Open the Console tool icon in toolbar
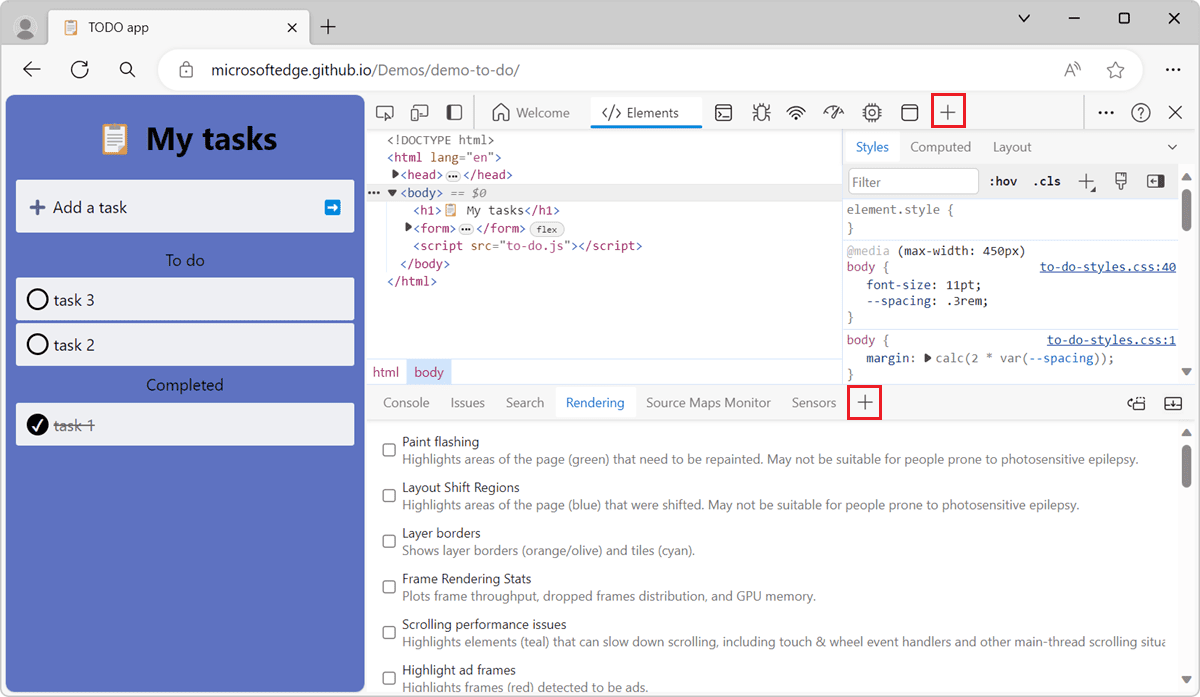The width and height of the screenshot is (1200, 697). click(x=724, y=113)
